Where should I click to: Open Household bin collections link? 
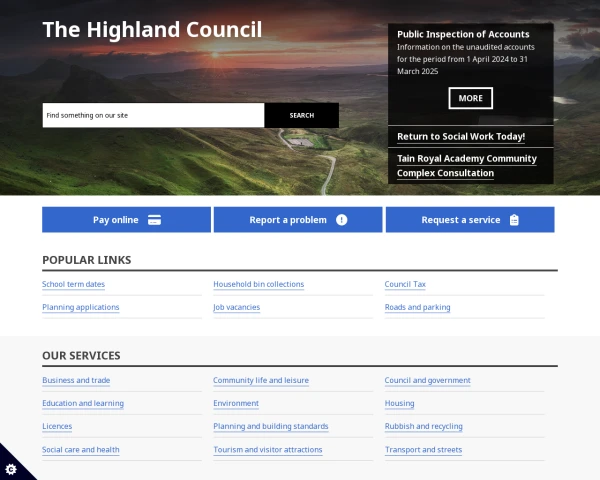click(x=259, y=284)
